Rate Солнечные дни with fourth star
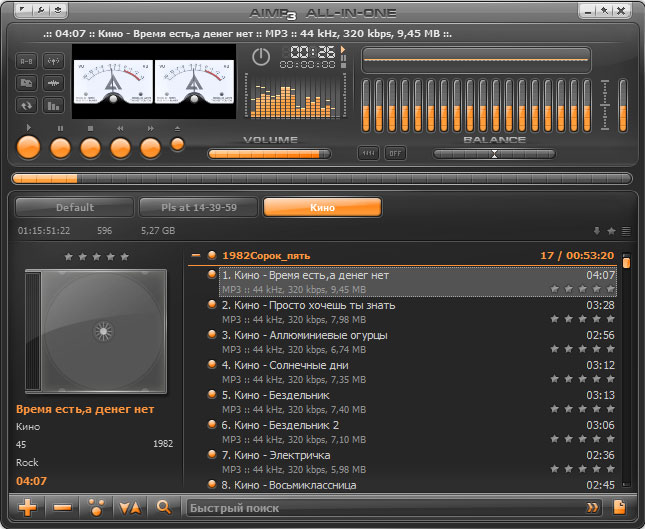This screenshot has height=529, width=645. (x=596, y=379)
